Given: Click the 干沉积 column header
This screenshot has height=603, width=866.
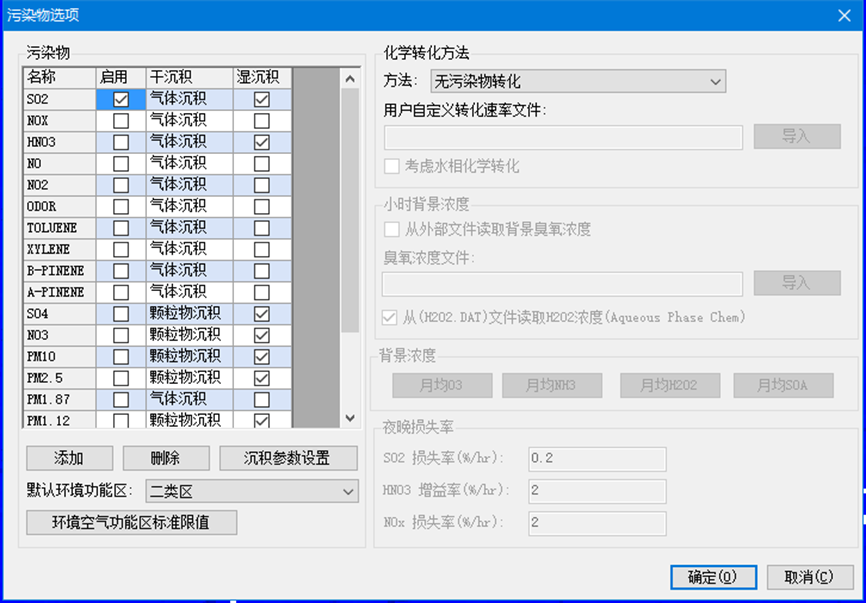Looking at the screenshot, I should pyautogui.click(x=189, y=77).
